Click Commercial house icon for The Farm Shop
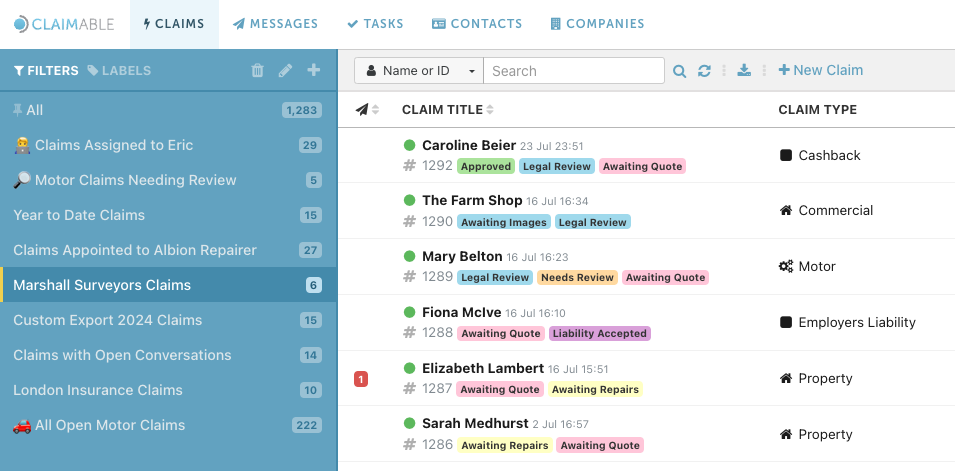 786,210
